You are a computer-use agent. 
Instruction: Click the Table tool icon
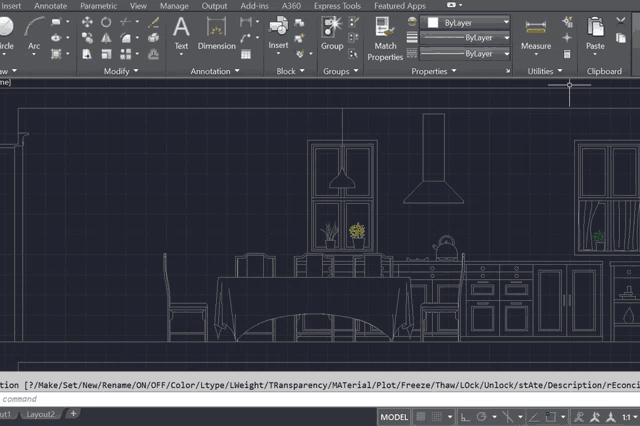click(x=246, y=54)
